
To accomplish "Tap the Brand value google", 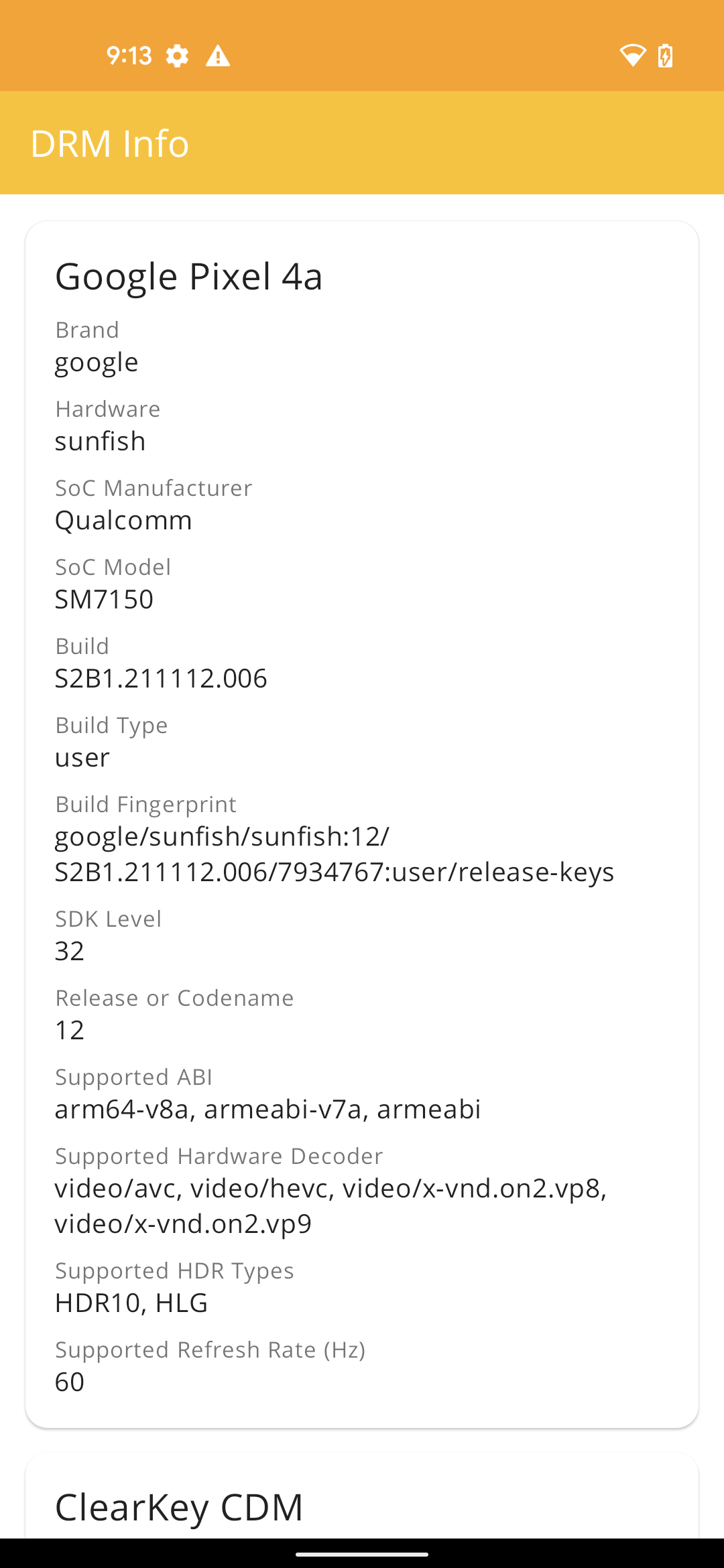I will tap(97, 361).
